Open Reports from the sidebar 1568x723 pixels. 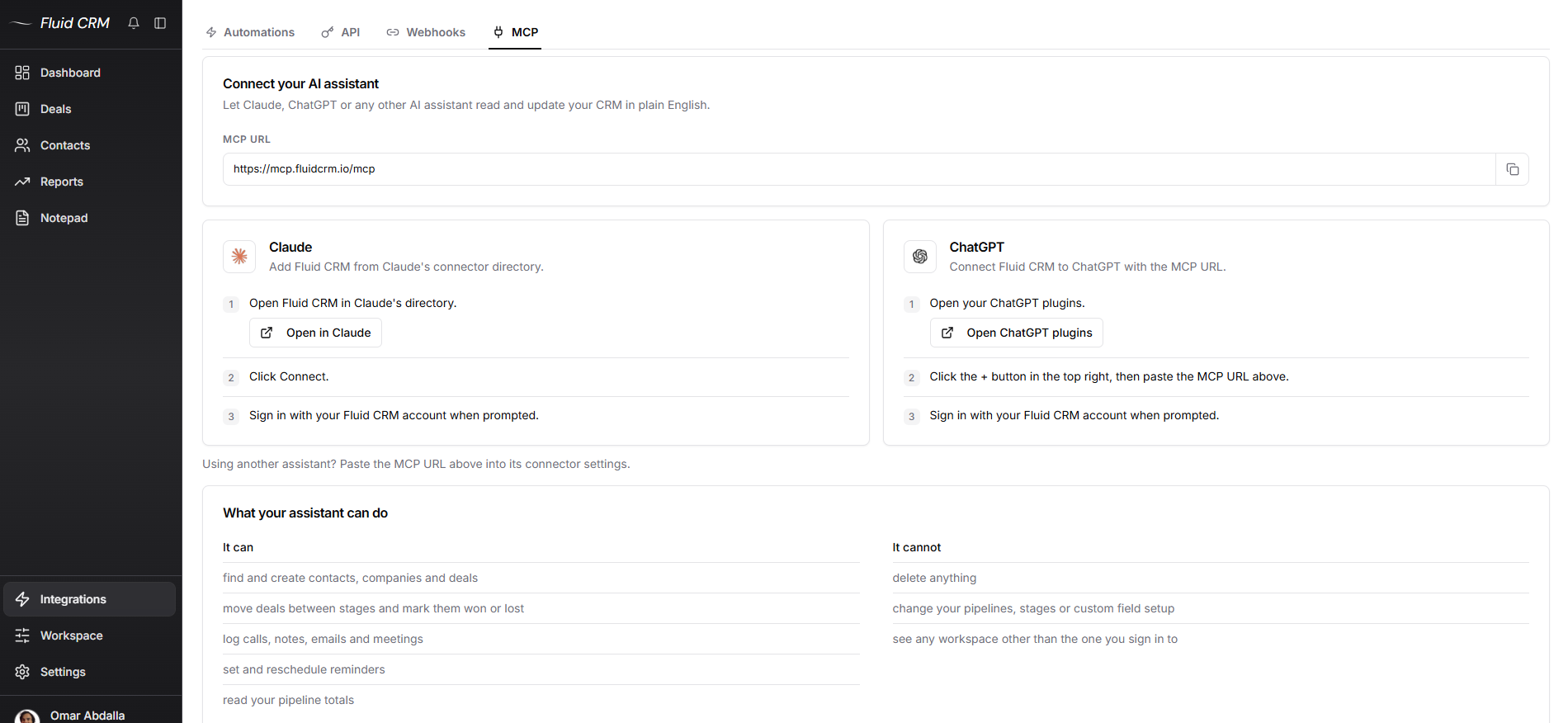coord(89,182)
